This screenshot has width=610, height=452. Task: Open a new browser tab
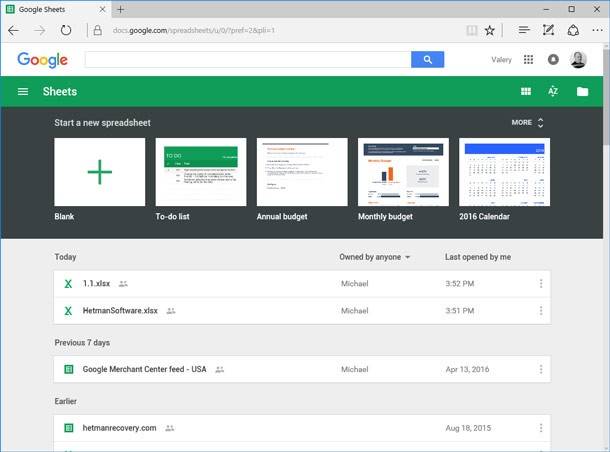[x=121, y=9]
